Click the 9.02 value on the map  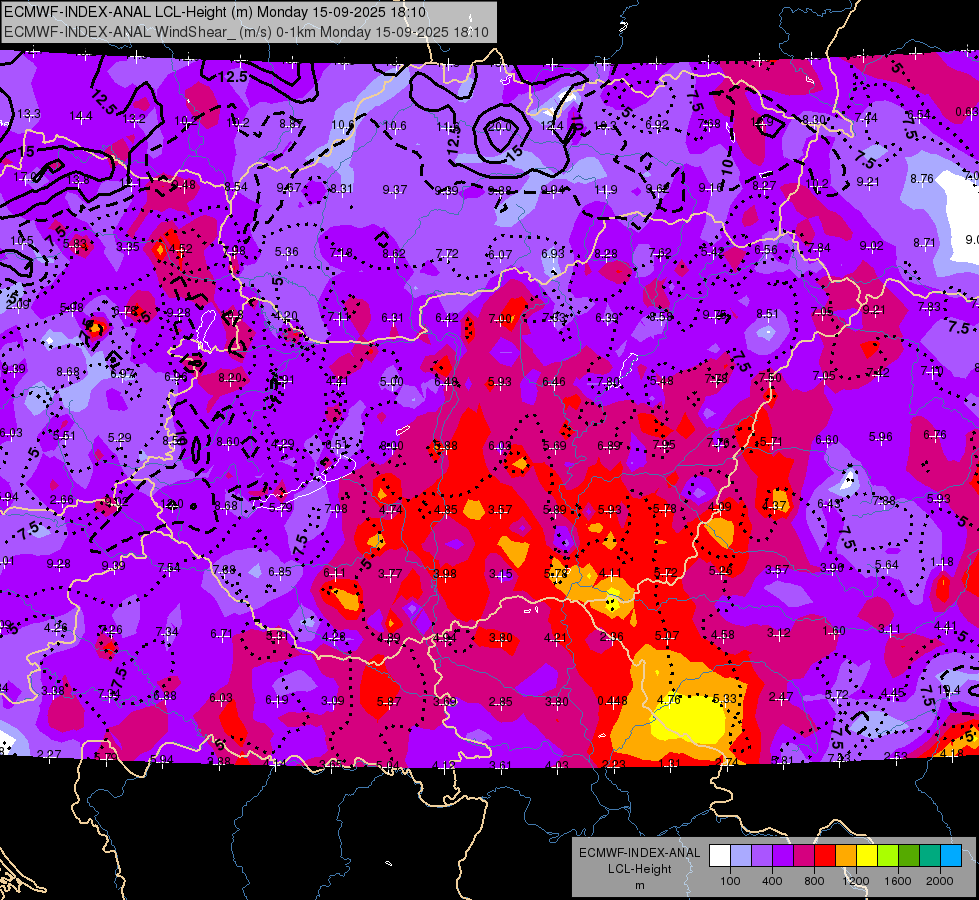[871, 245]
